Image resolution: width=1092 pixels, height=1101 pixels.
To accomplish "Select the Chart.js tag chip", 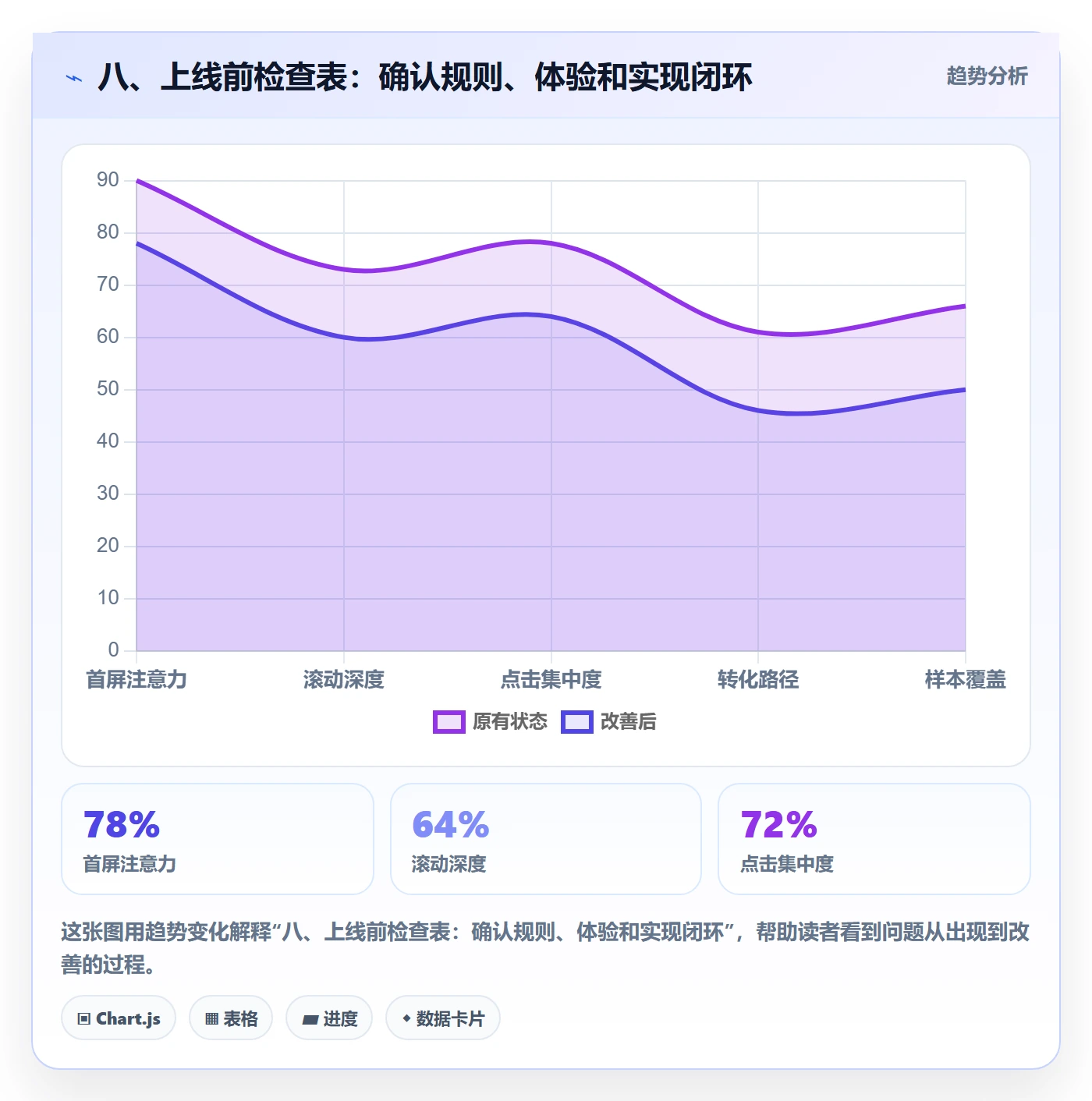I will [x=119, y=1018].
